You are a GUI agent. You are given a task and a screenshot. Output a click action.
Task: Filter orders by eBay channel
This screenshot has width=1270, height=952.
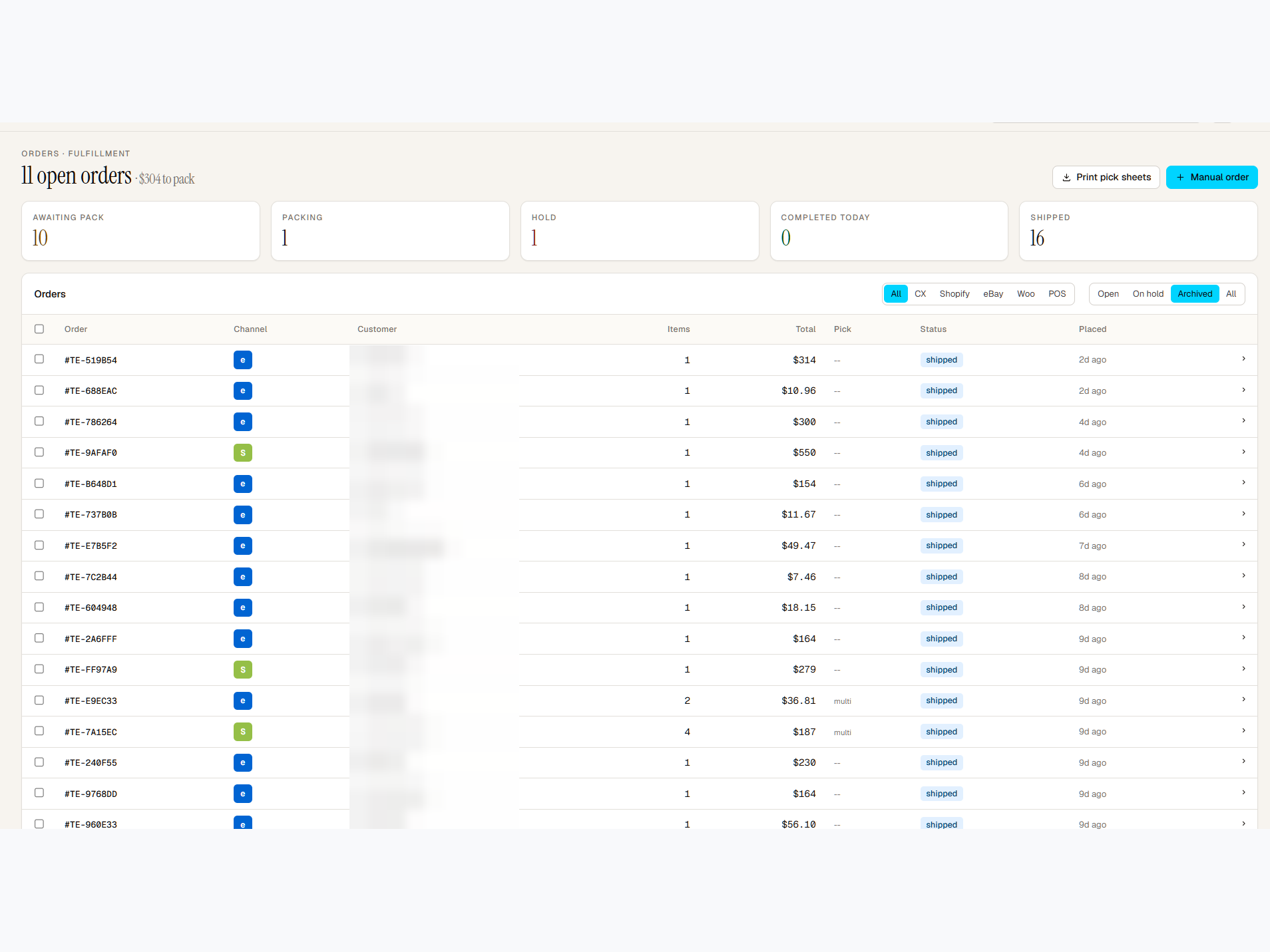click(993, 294)
